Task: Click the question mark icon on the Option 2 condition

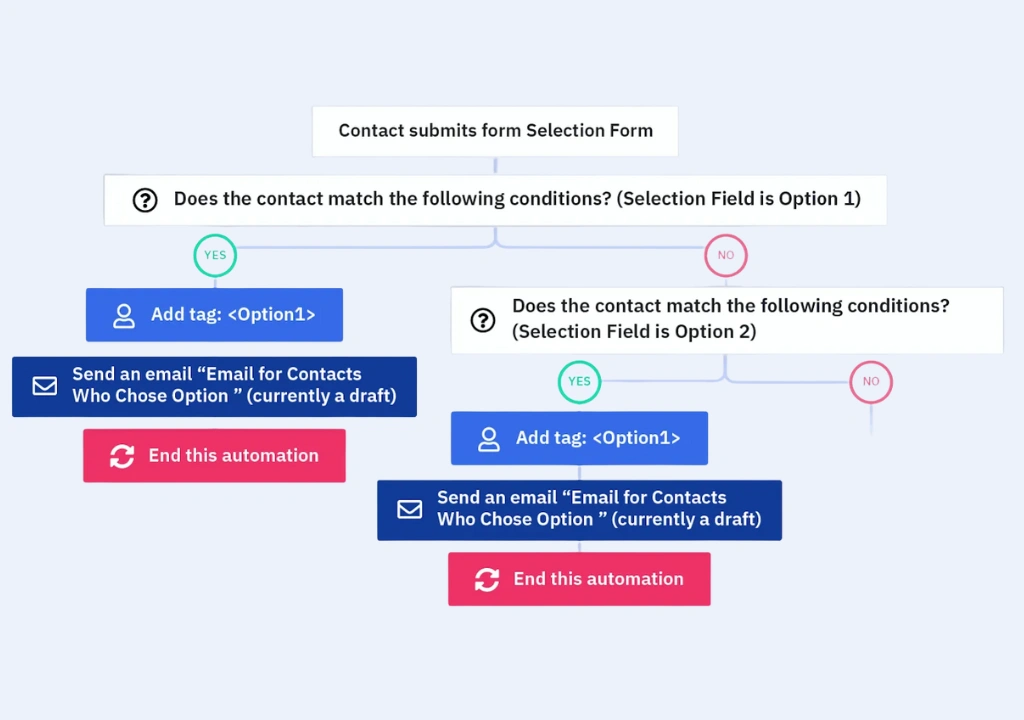Action: tap(483, 320)
